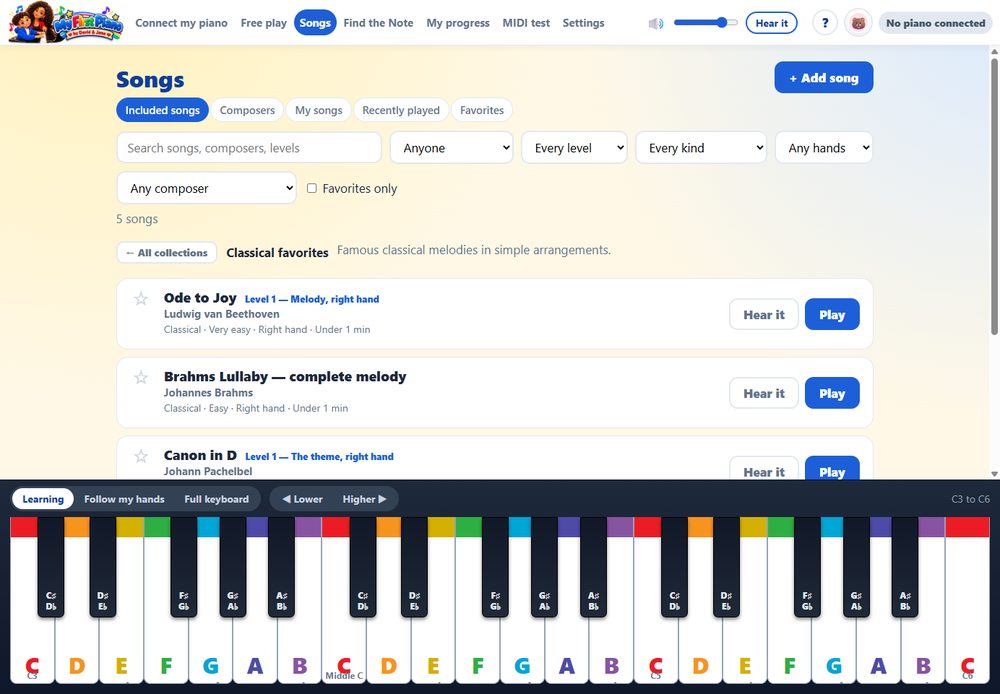Play the lowest F♯/G♭ black key
The image size is (1000, 694).
tap(184, 568)
